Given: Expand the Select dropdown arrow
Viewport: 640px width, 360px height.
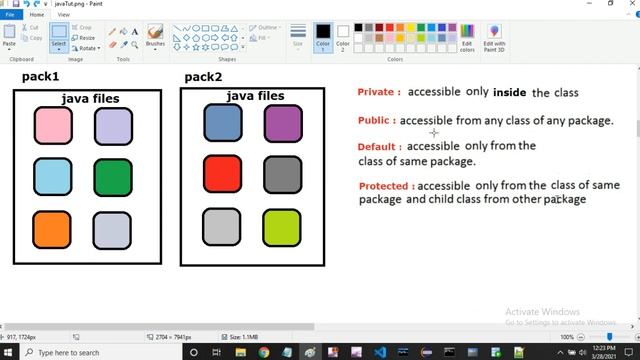Looking at the screenshot, I should coord(59,49).
